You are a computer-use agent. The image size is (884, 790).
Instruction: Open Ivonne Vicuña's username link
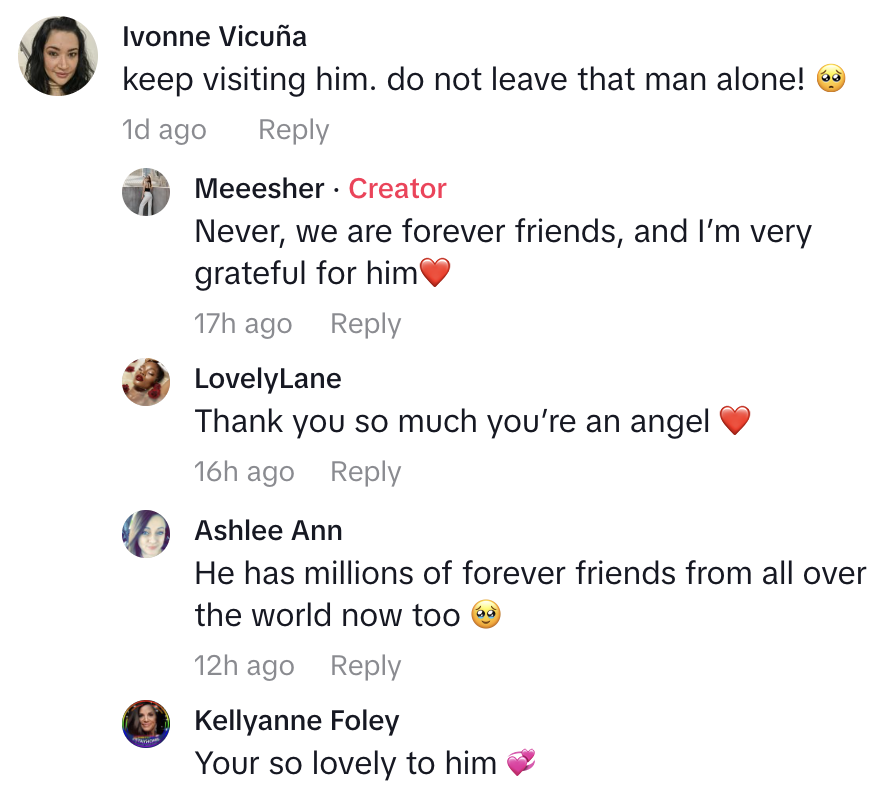(x=214, y=37)
